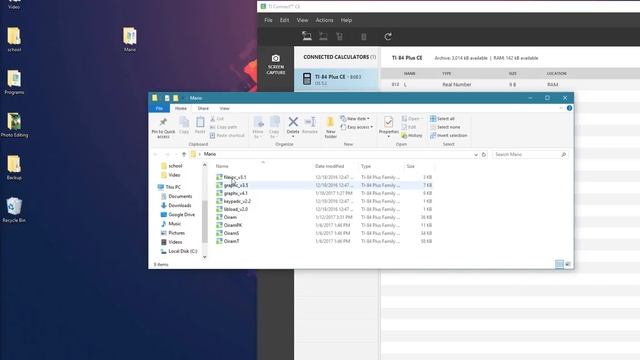Select the Backup desktop folder

(x=14, y=167)
